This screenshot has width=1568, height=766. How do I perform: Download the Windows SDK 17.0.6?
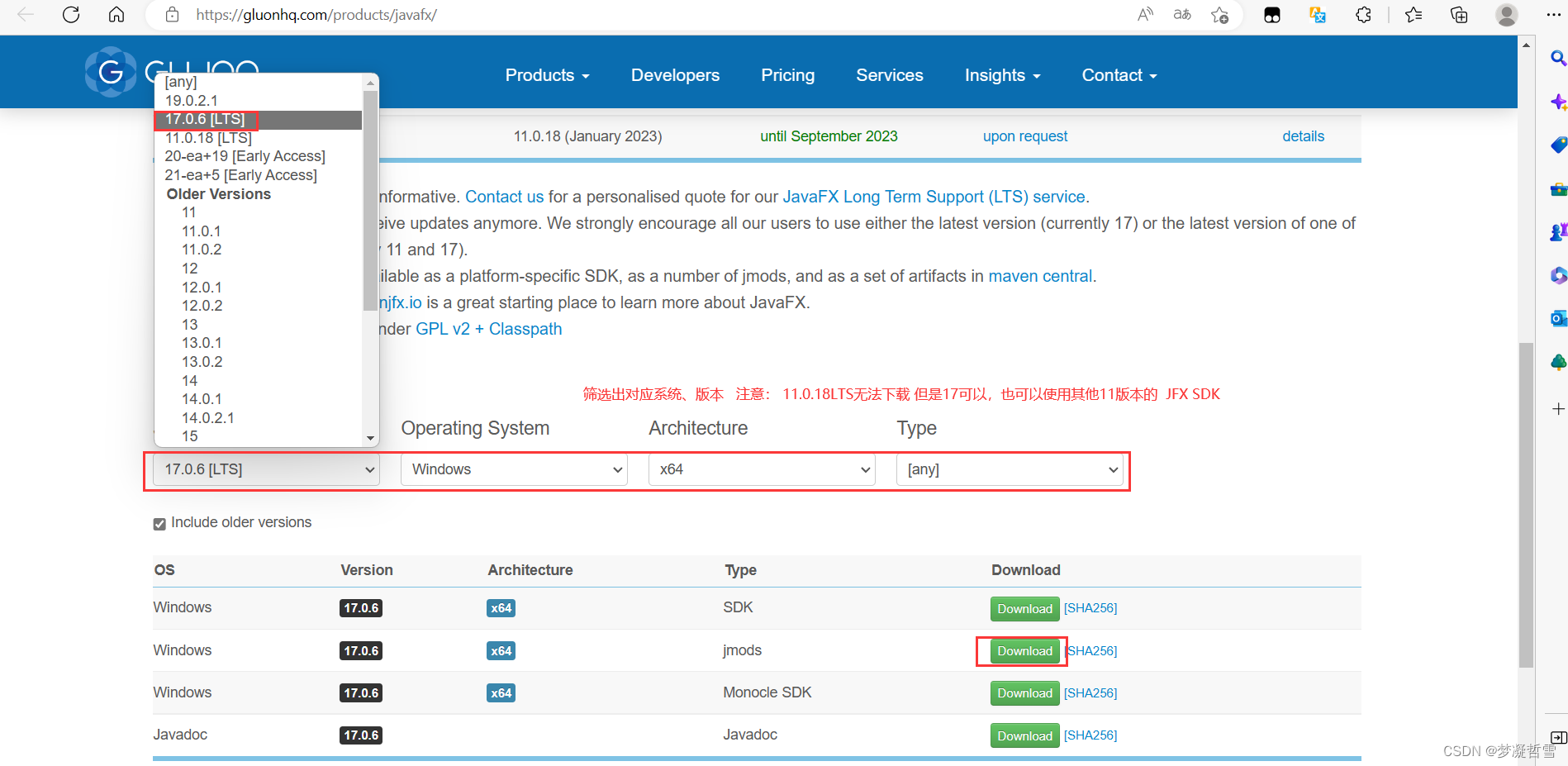click(1024, 609)
